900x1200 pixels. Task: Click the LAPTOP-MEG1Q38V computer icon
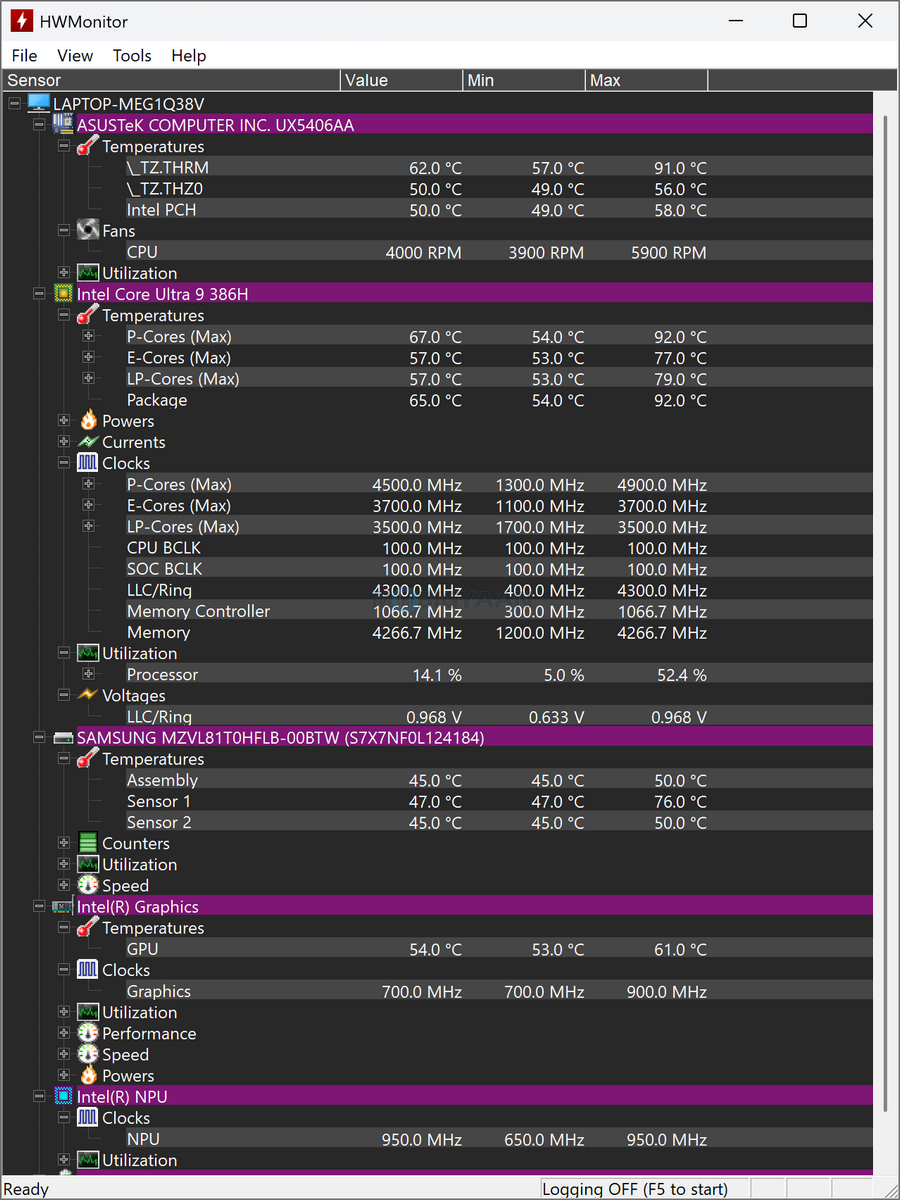[x=39, y=103]
